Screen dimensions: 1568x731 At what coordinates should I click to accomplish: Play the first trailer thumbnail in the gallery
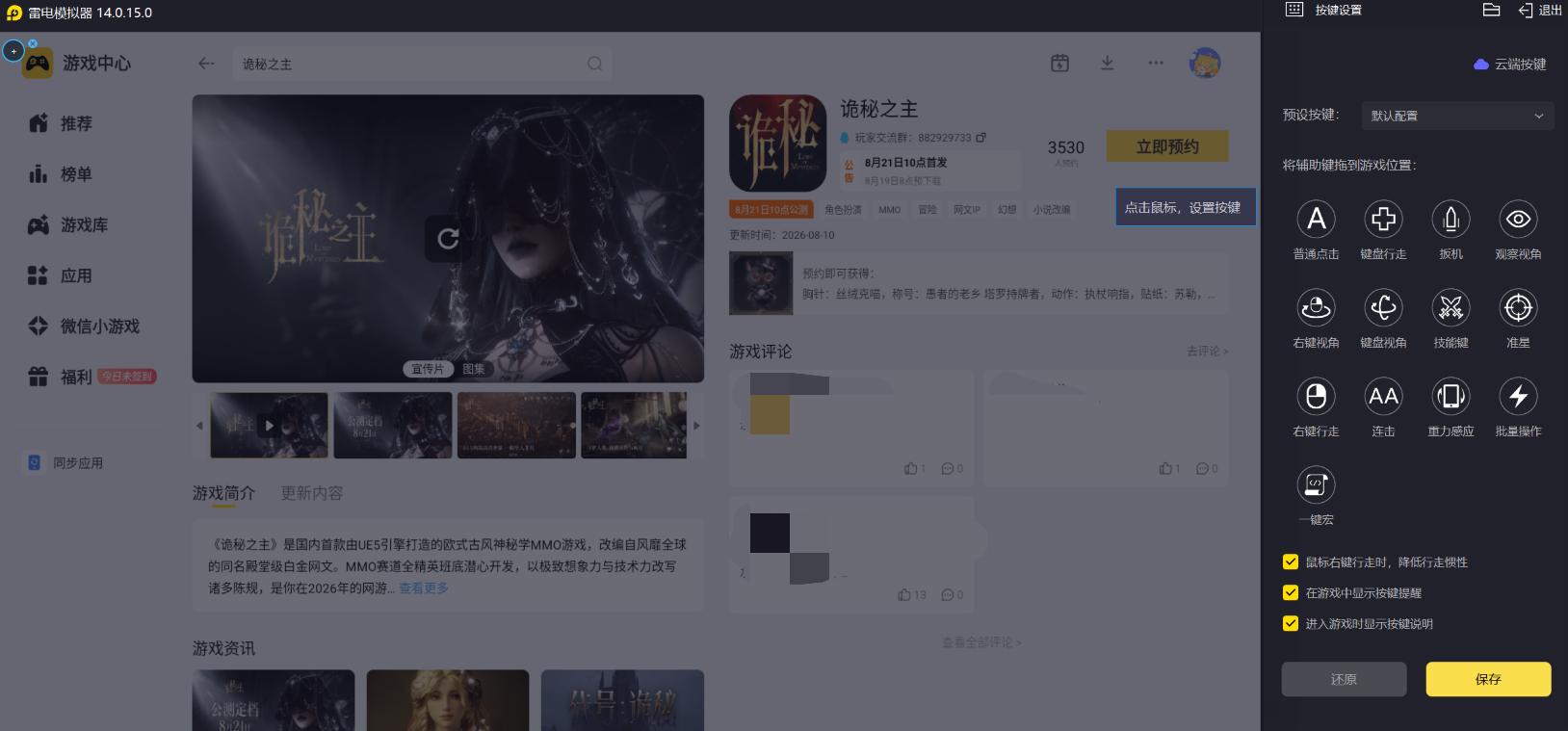tap(269, 425)
